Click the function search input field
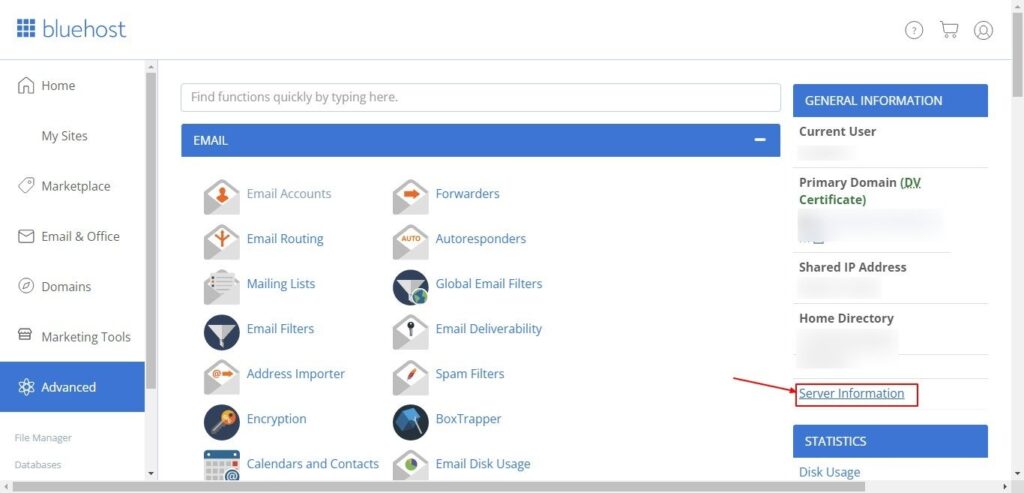 pos(480,97)
